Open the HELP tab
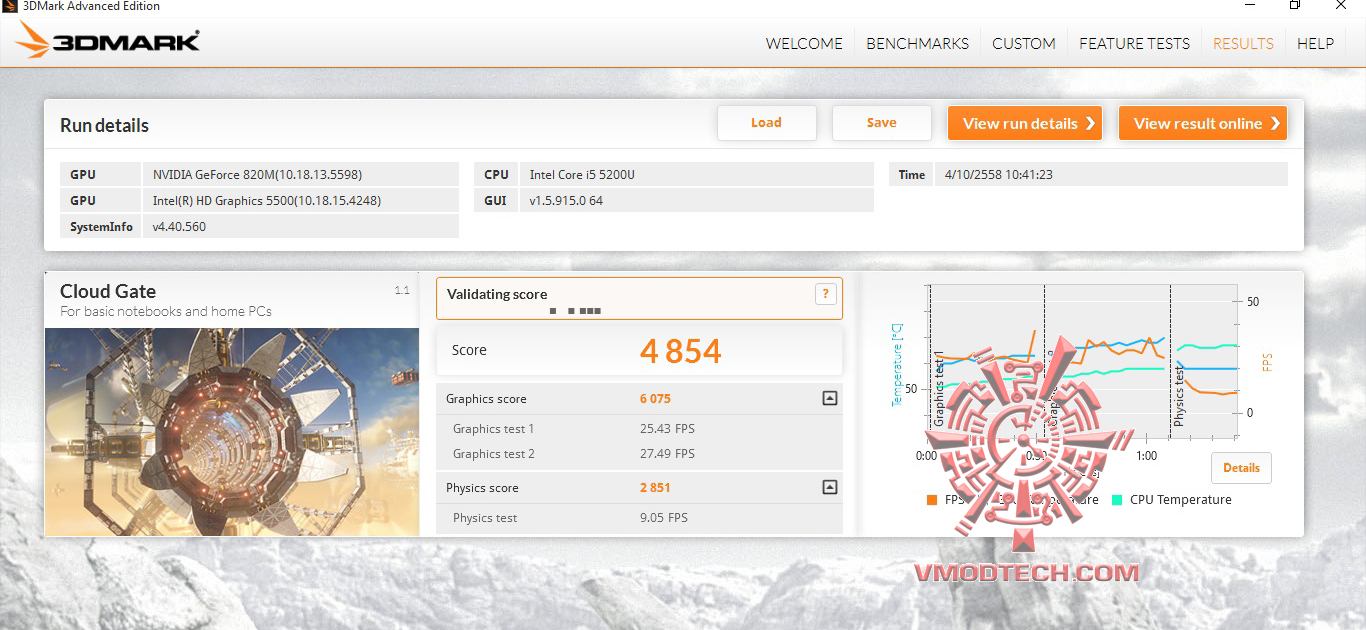This screenshot has width=1366, height=630. (1315, 44)
